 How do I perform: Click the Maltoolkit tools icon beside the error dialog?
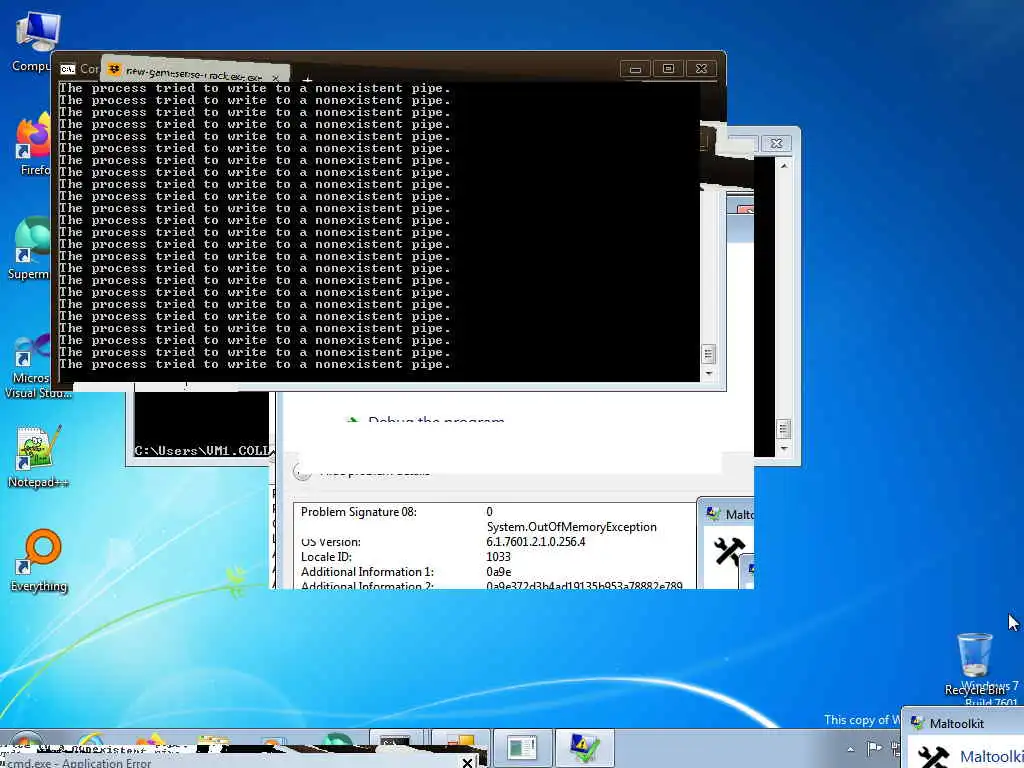pyautogui.click(x=729, y=551)
